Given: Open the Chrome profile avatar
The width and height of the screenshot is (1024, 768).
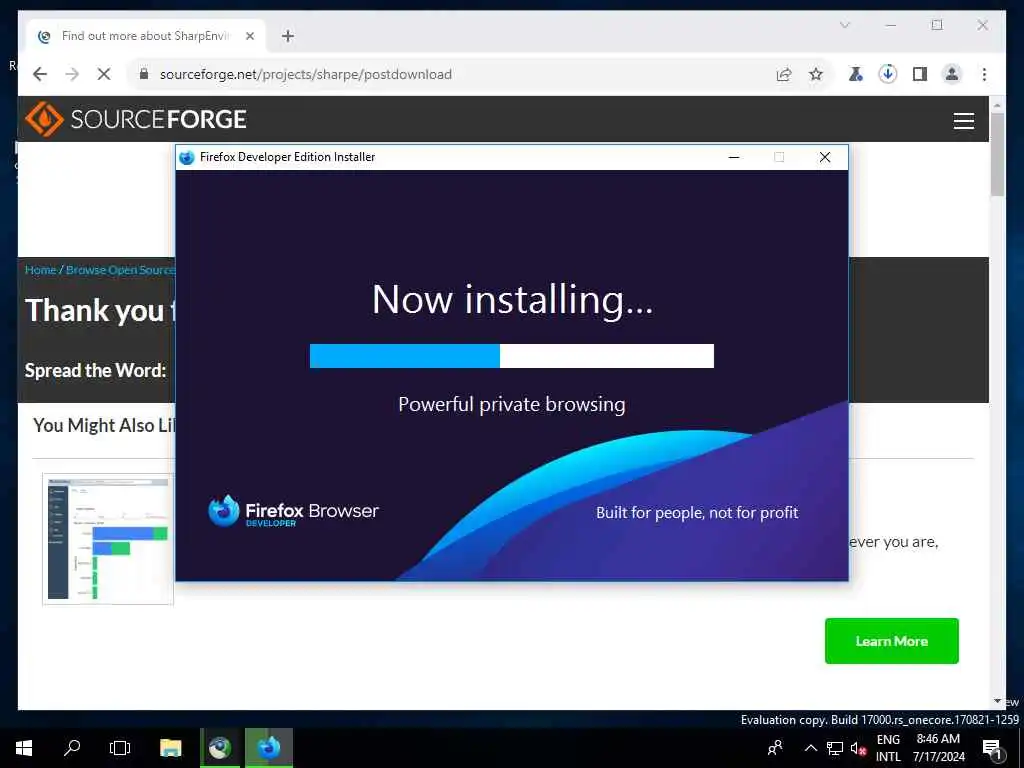Looking at the screenshot, I should tap(952, 74).
